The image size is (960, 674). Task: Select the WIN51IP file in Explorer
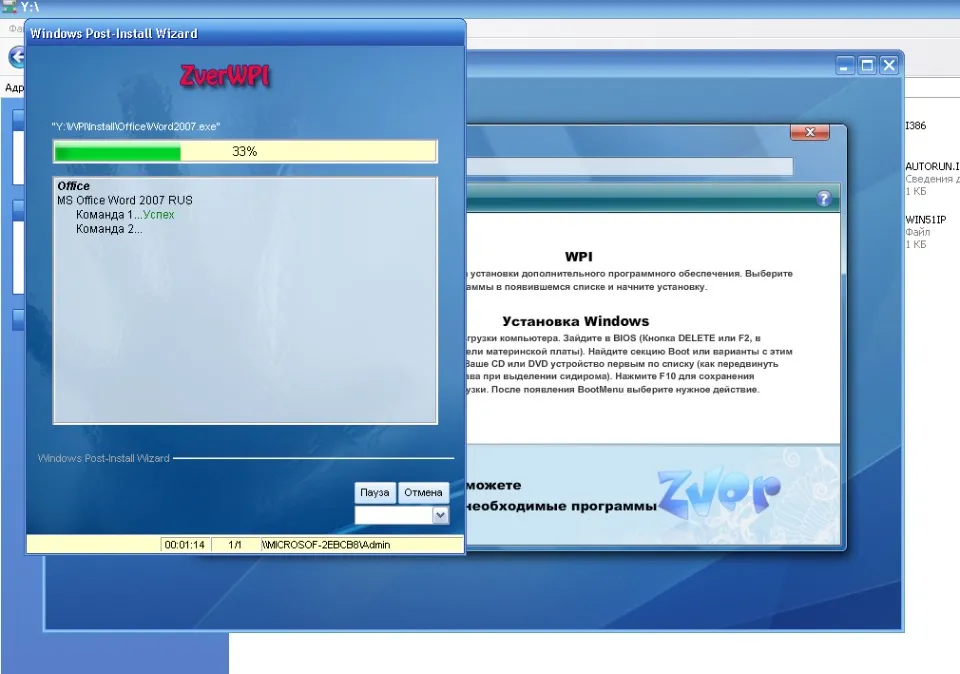click(925, 220)
